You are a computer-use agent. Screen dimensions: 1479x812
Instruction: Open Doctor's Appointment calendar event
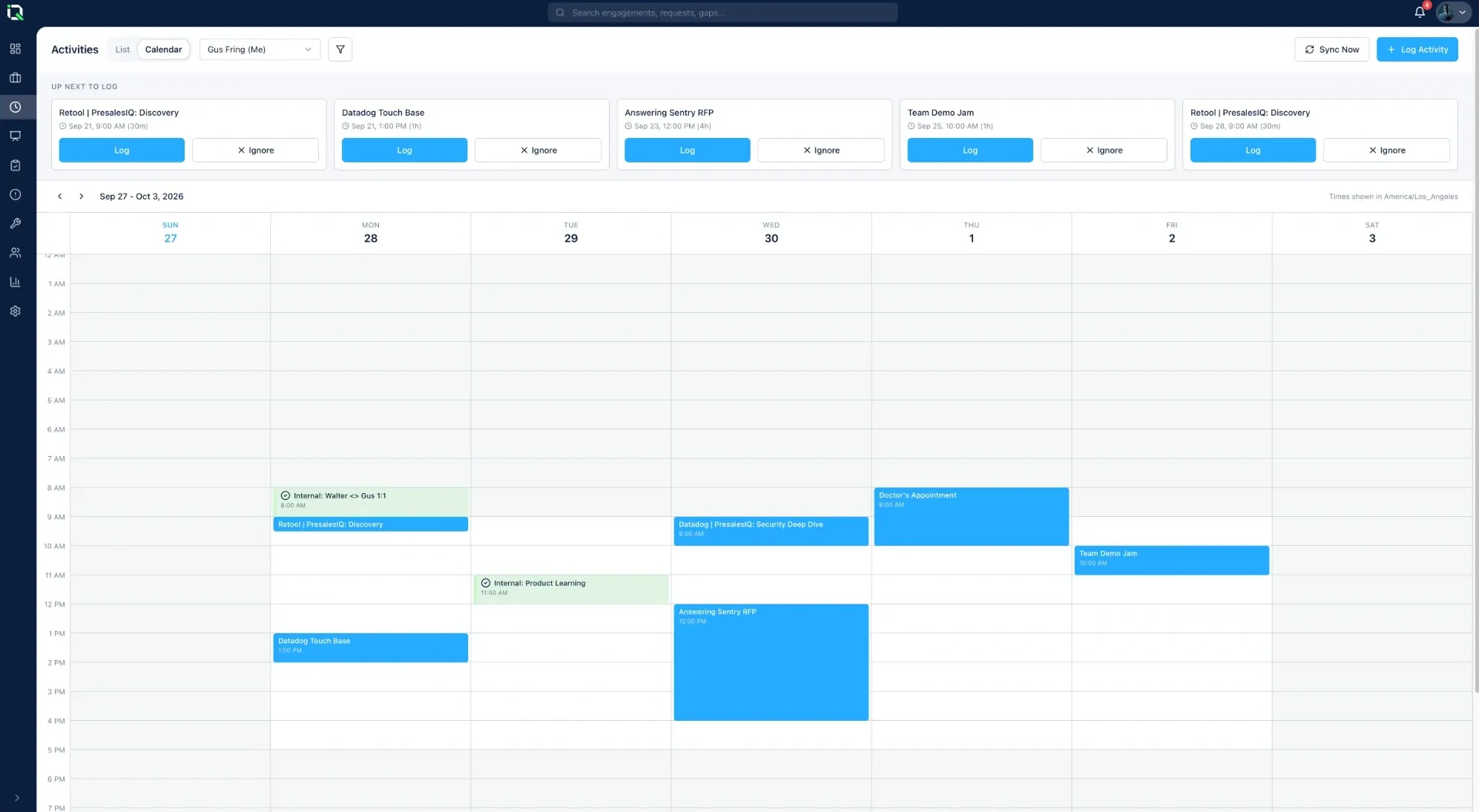click(x=972, y=517)
